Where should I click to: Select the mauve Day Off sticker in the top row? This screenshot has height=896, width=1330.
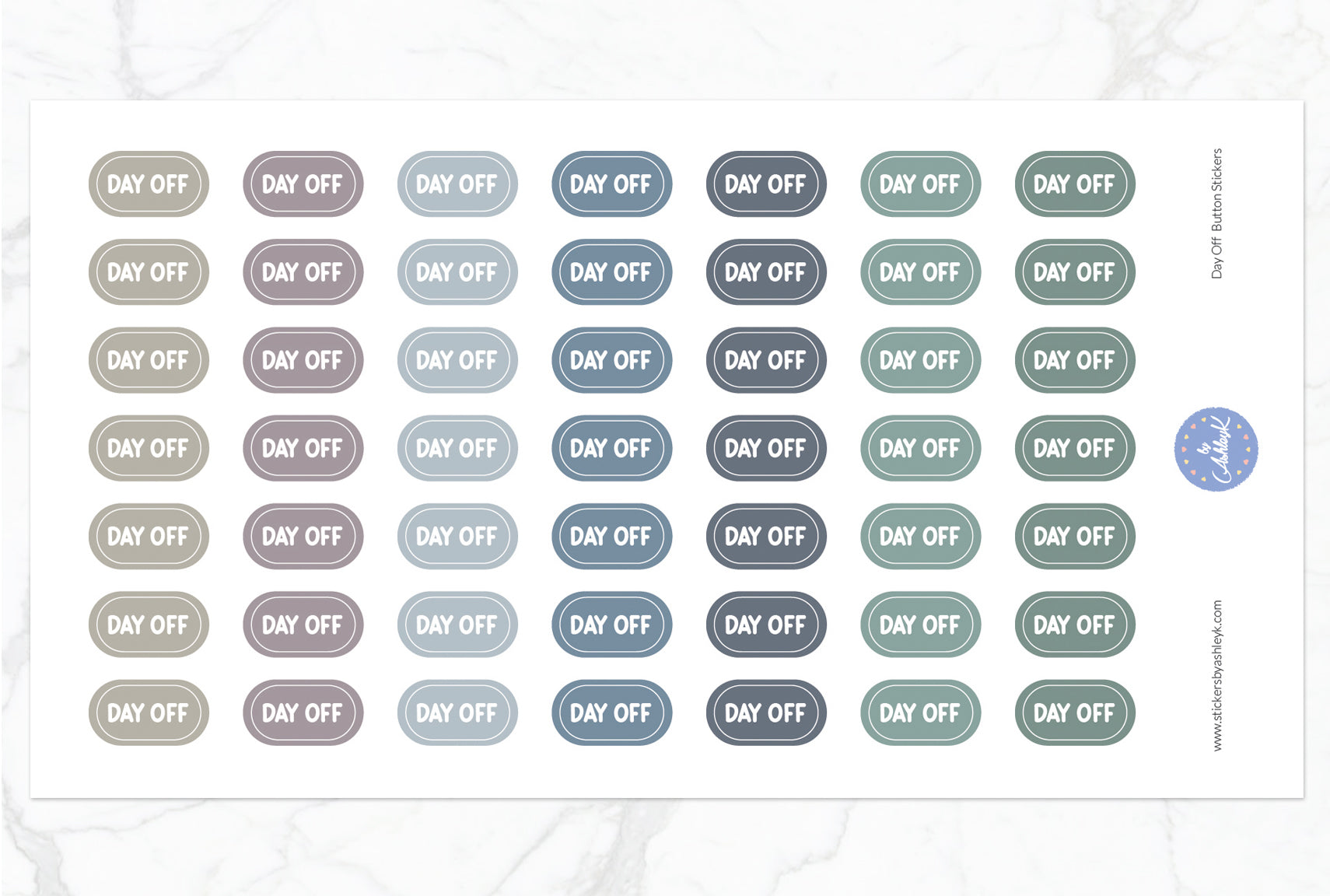point(303,184)
